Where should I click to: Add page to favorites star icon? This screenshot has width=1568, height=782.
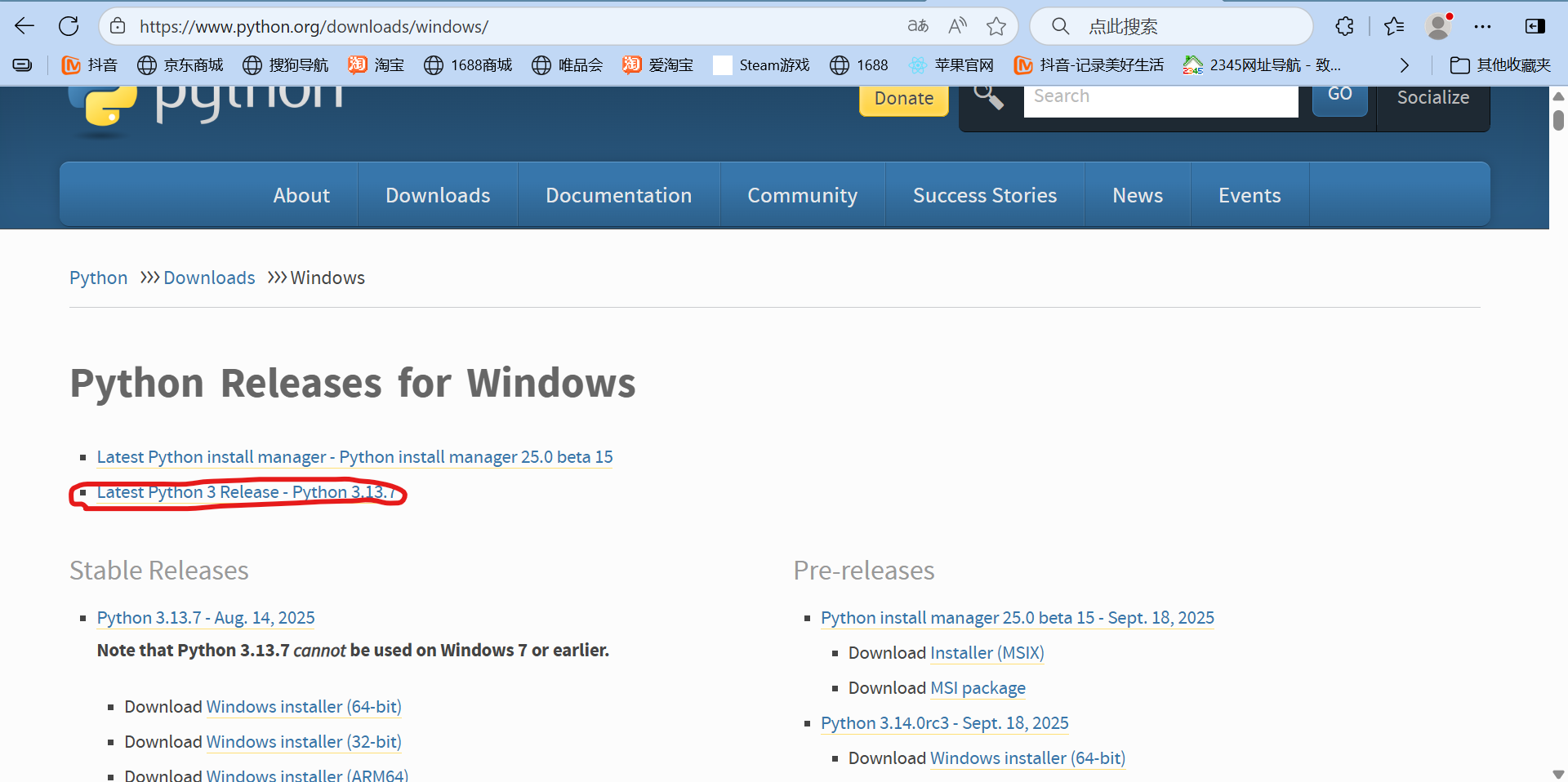[996, 26]
